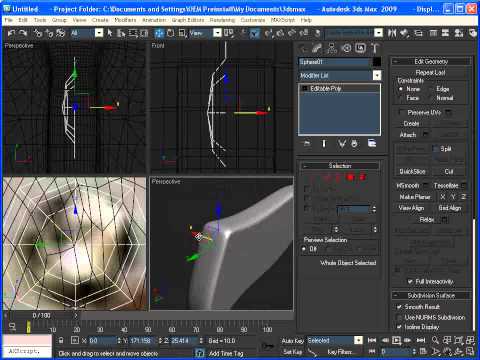Viewport: 480px width, 360px height.
Task: Select the Select and Move tool
Action: coord(159,33)
